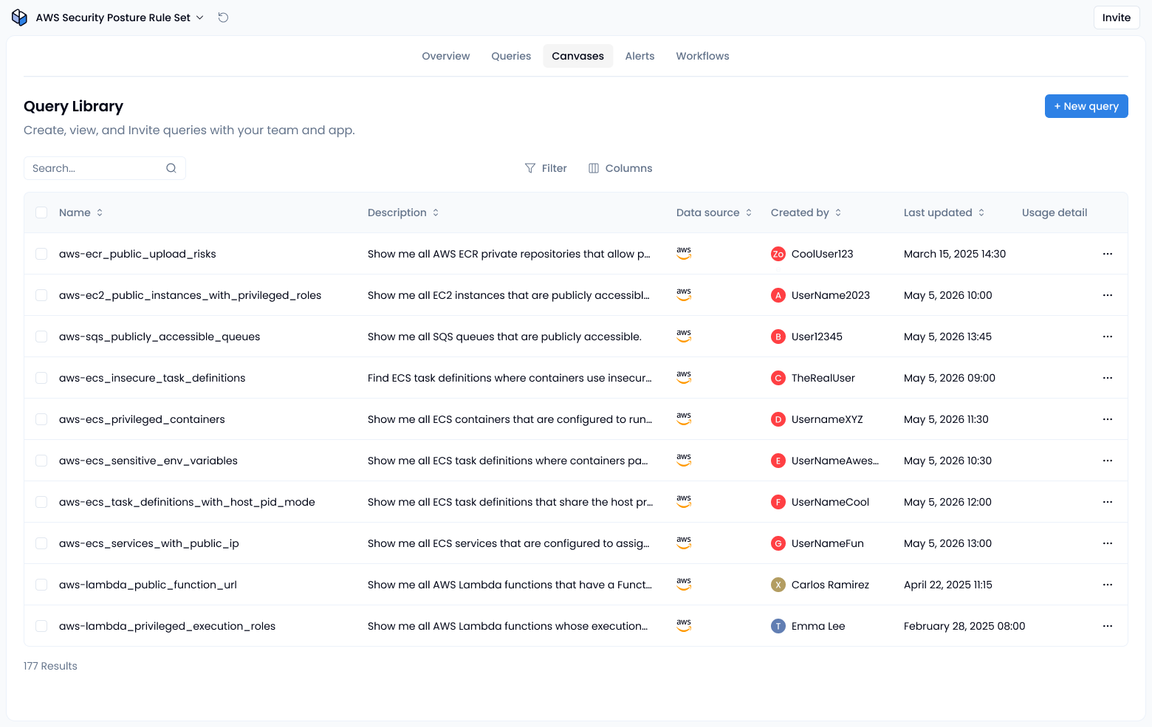Check the box for aws-ecs_privileged_containers
Screen dimensions: 1152x727
coord(41,419)
